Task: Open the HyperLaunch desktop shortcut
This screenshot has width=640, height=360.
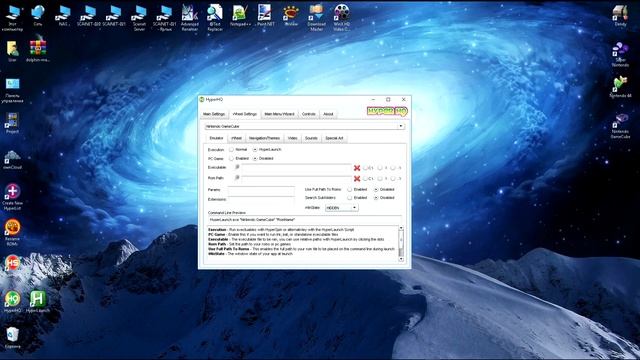Action: point(38,302)
